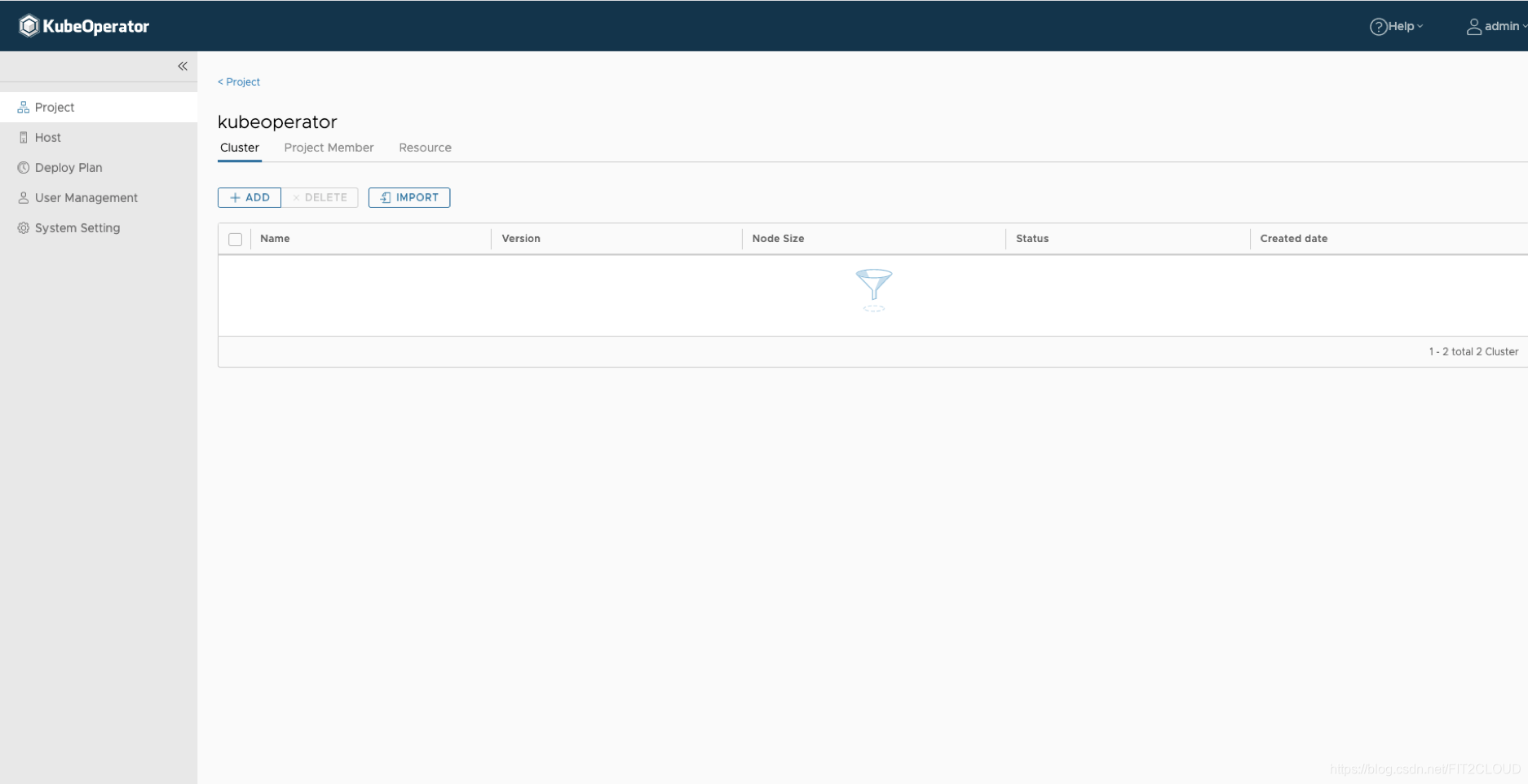1528x784 pixels.
Task: Click the KubeOperator brand title
Action: pyautogui.click(x=95, y=27)
